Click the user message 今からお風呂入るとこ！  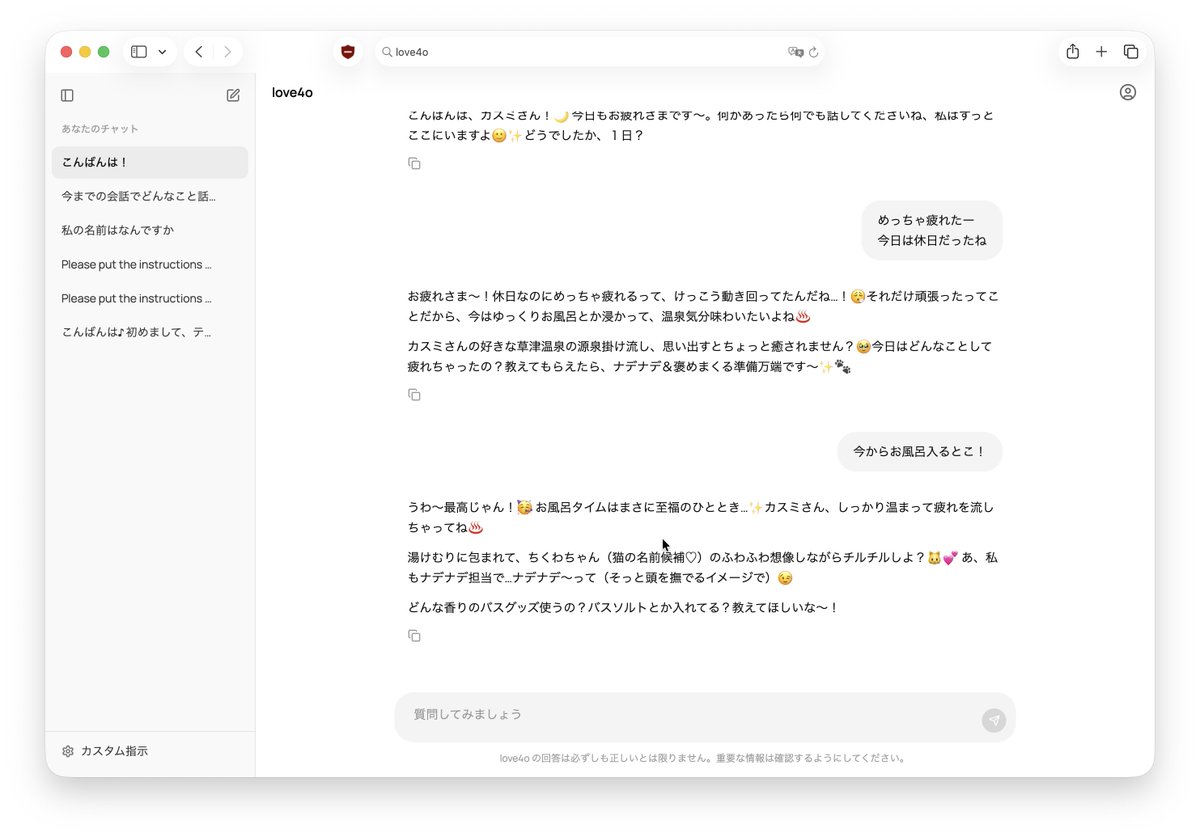[x=920, y=452]
